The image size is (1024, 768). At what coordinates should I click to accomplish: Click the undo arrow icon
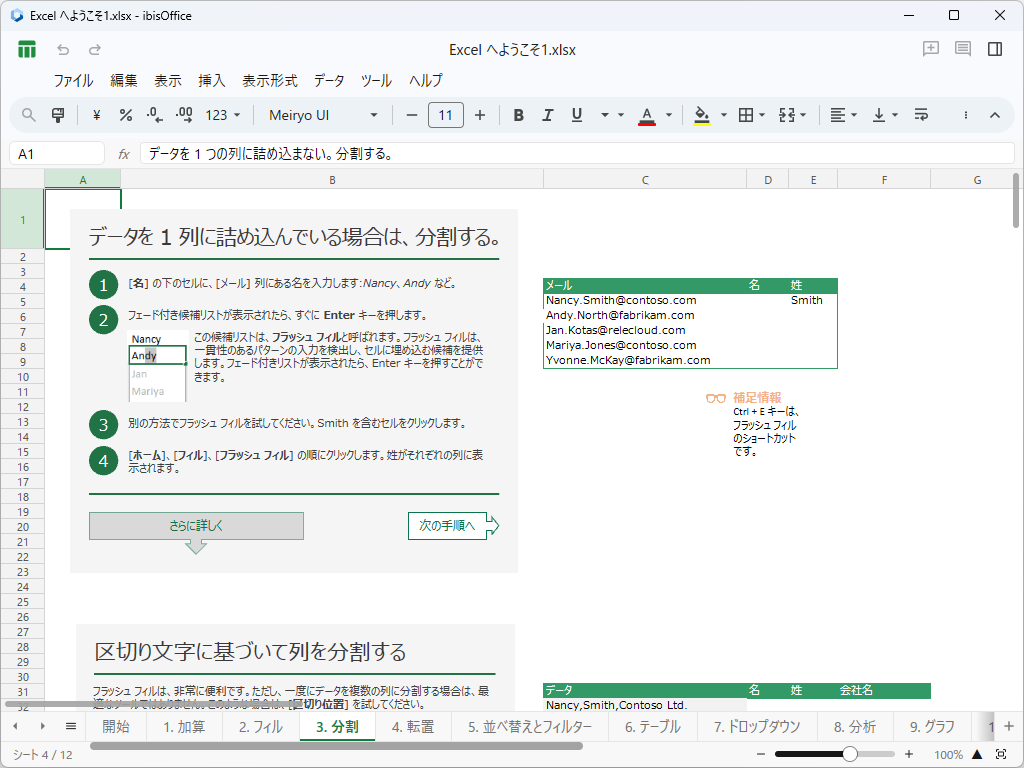63,50
